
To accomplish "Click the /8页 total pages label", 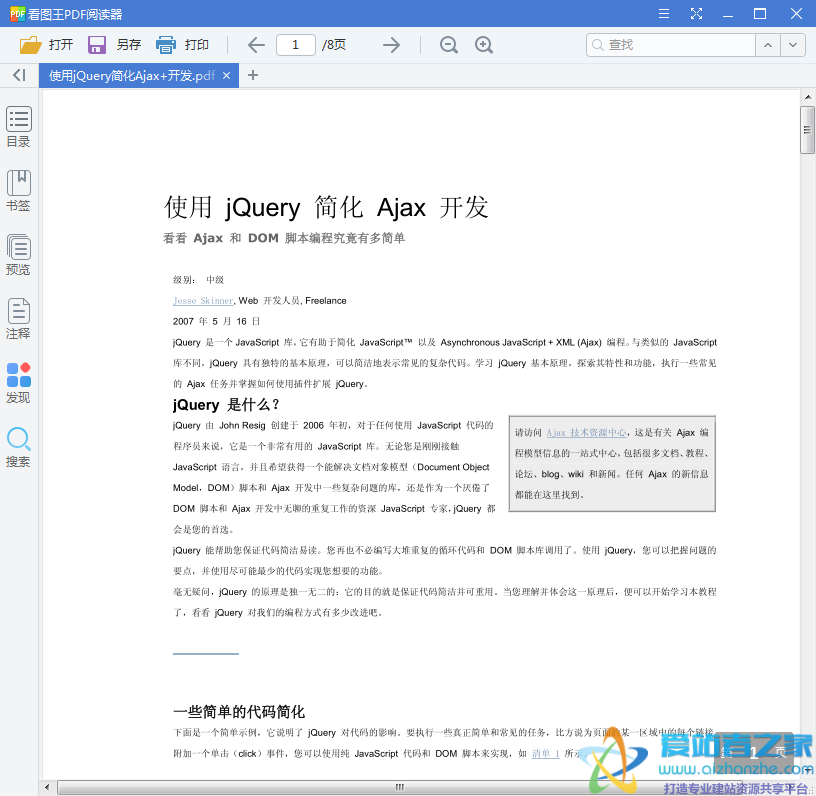I will [334, 45].
